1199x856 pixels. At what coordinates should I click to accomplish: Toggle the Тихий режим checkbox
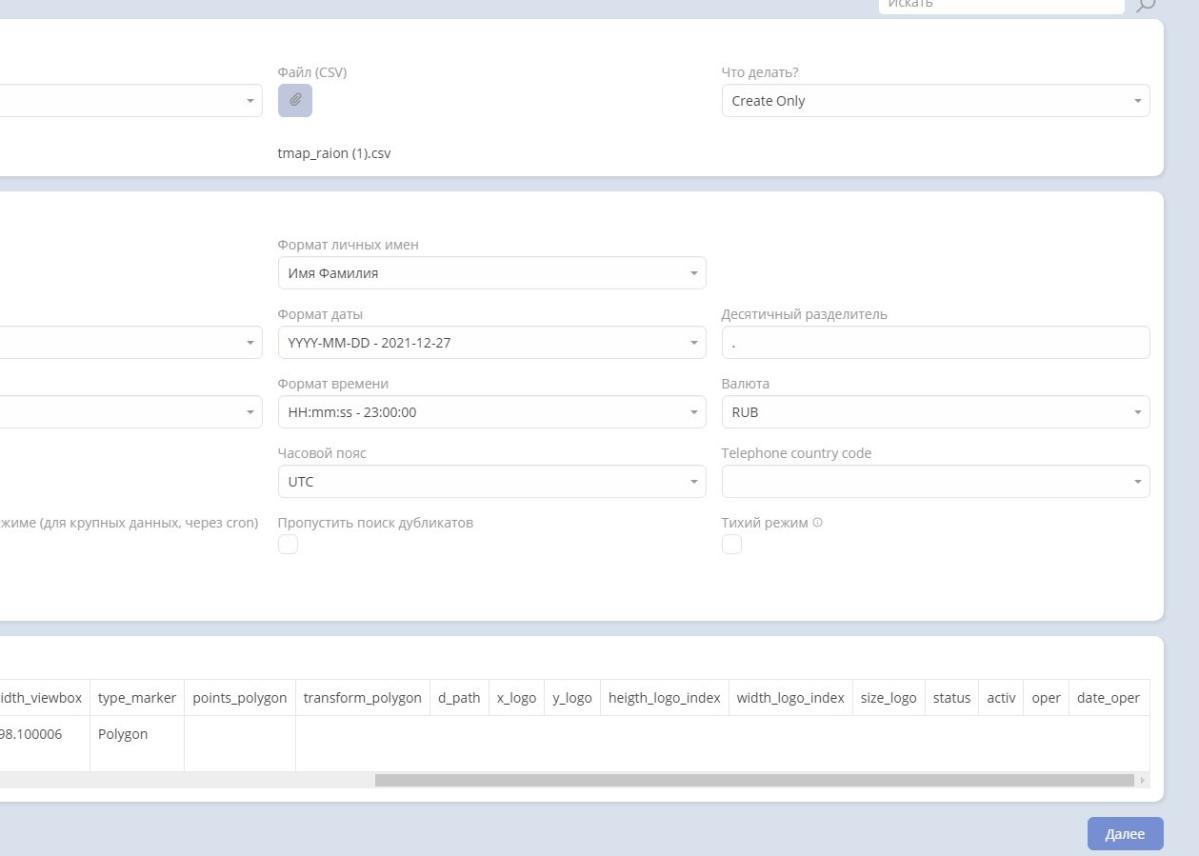(x=732, y=544)
